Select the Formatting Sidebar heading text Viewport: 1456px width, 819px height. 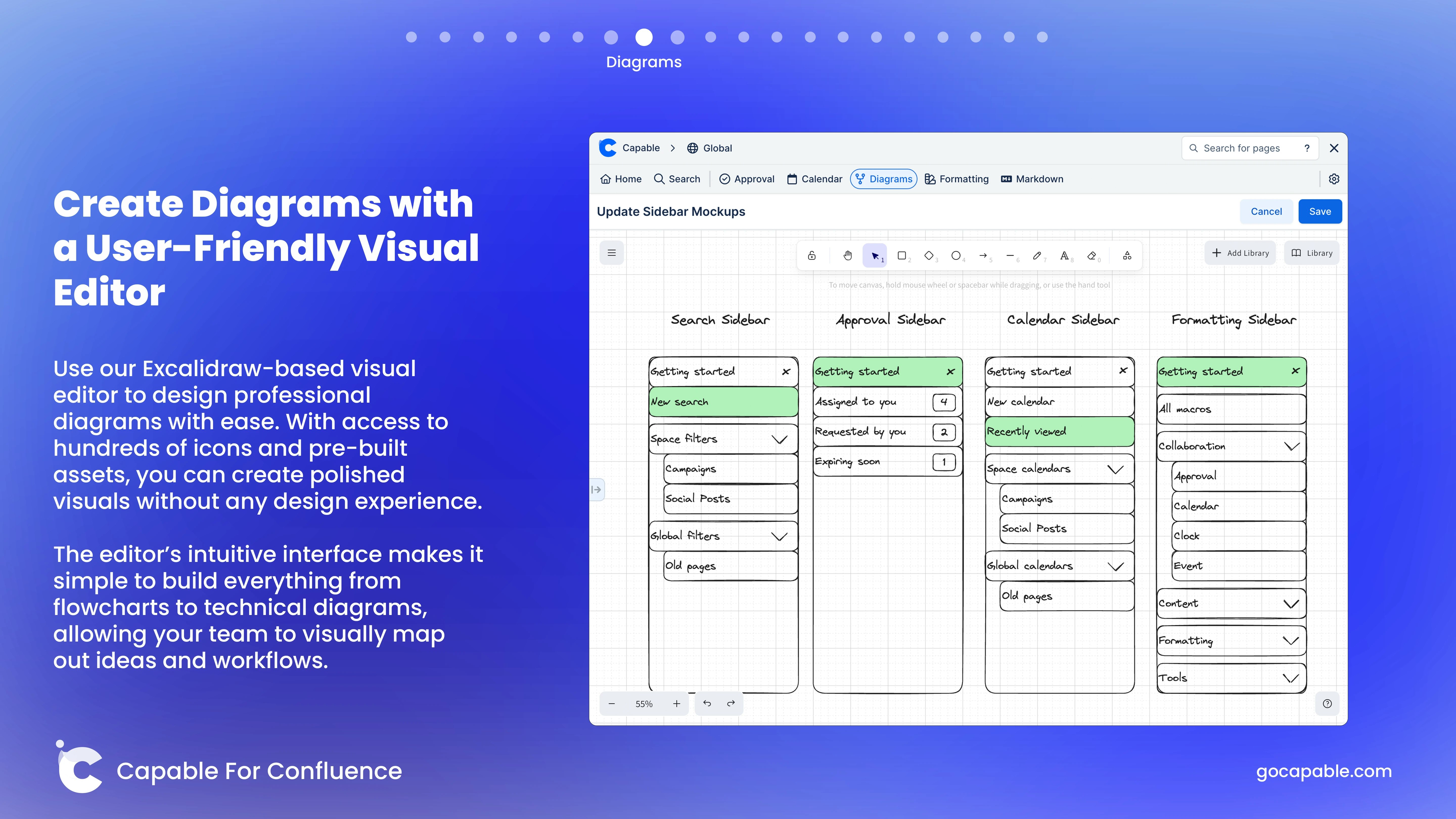point(1234,321)
